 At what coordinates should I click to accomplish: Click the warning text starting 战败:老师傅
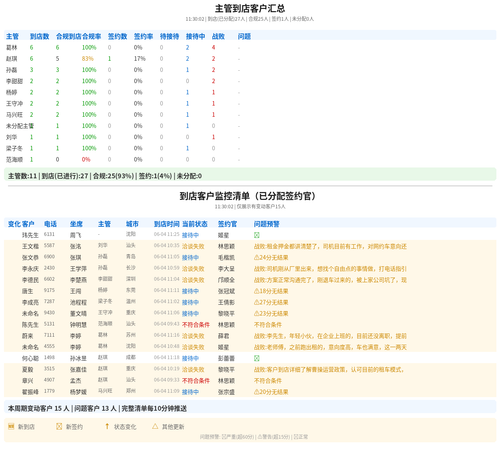coord(330,347)
